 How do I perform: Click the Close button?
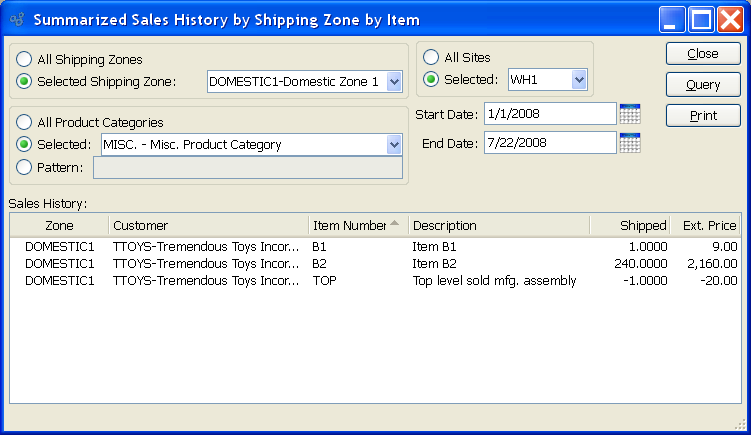point(703,54)
